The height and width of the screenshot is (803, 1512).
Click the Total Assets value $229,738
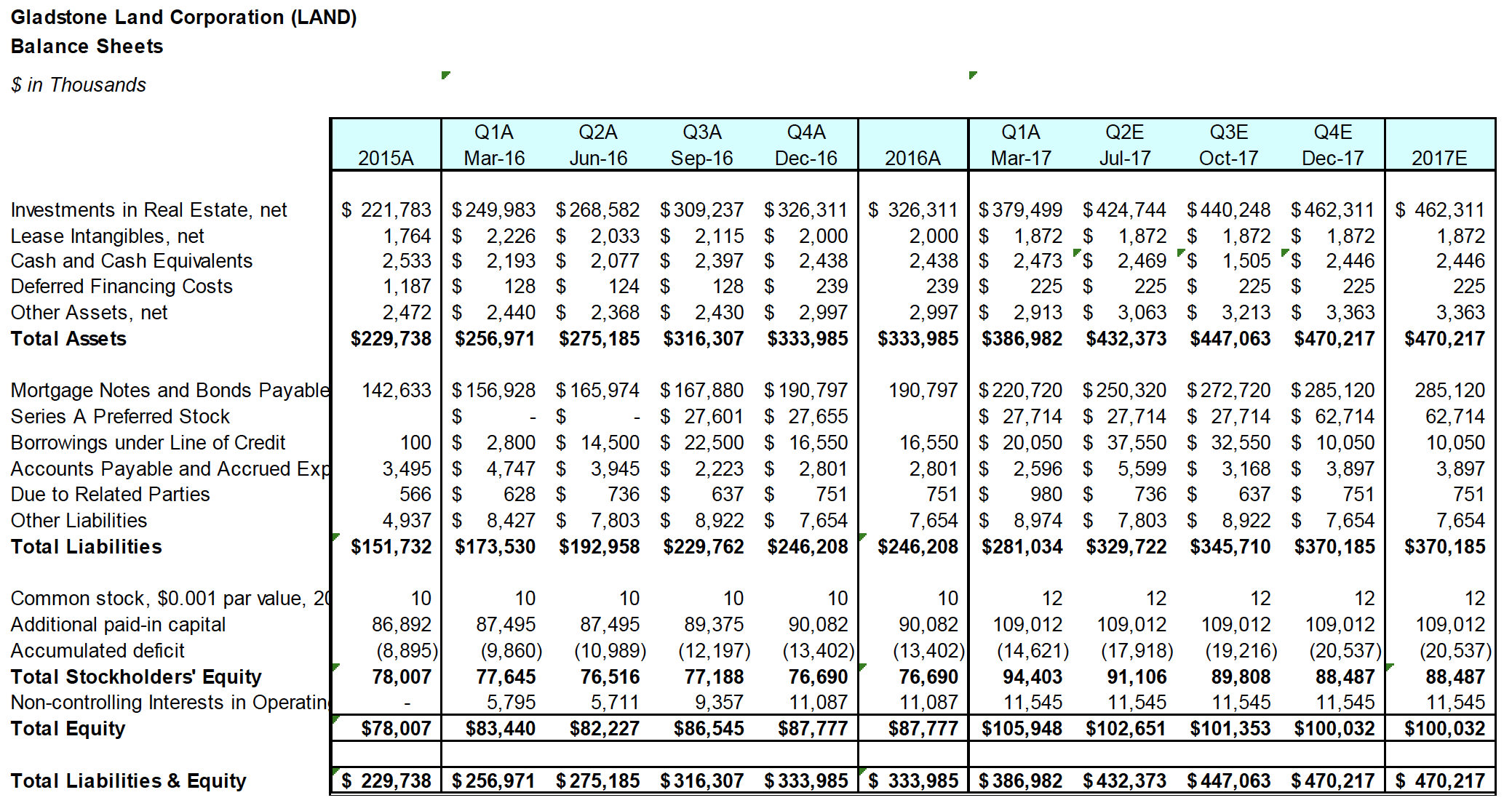[x=391, y=338]
